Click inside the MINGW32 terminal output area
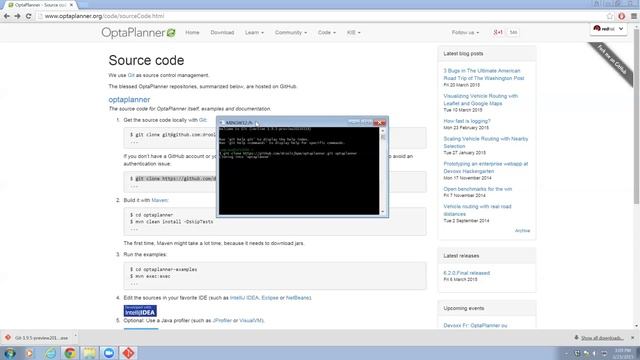640x360 pixels. pyautogui.click(x=299, y=171)
